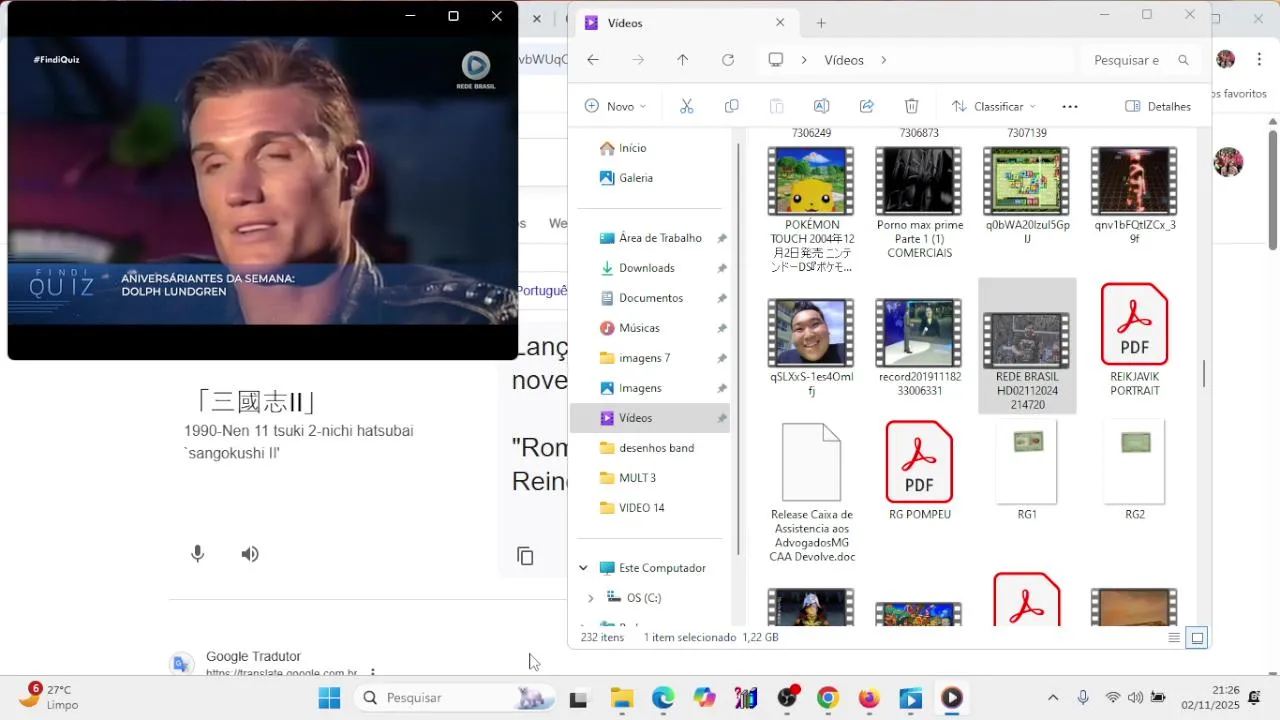Click the Rename icon in Explorer toolbar
The height and width of the screenshot is (720, 1280).
coord(821,106)
